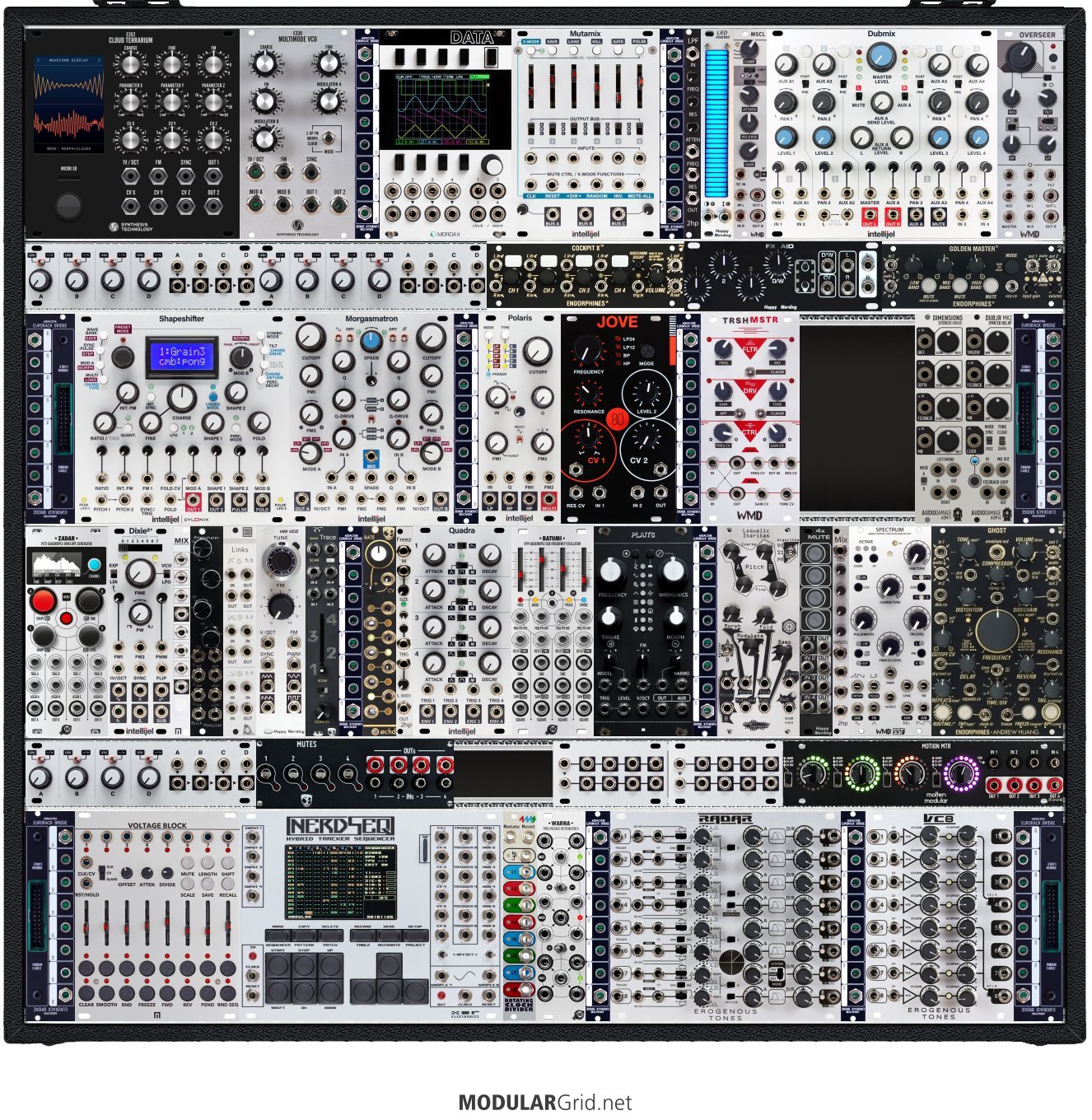Turn the E330 Multimode VCO Coarse knob
Image resolution: width=1092 pixels, height=1120 pixels.
point(265,63)
